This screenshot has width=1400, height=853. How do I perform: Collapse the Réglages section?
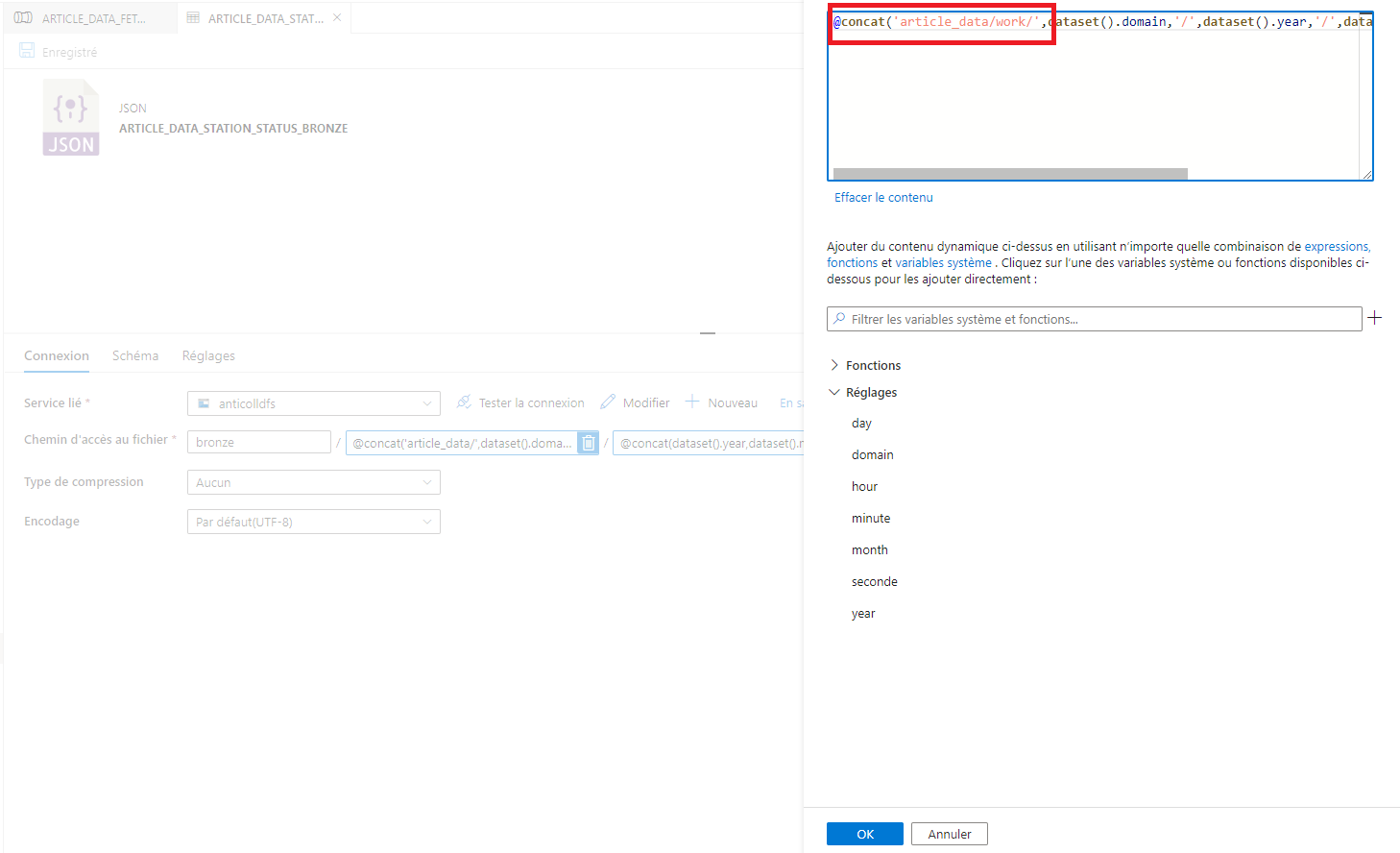pos(834,392)
